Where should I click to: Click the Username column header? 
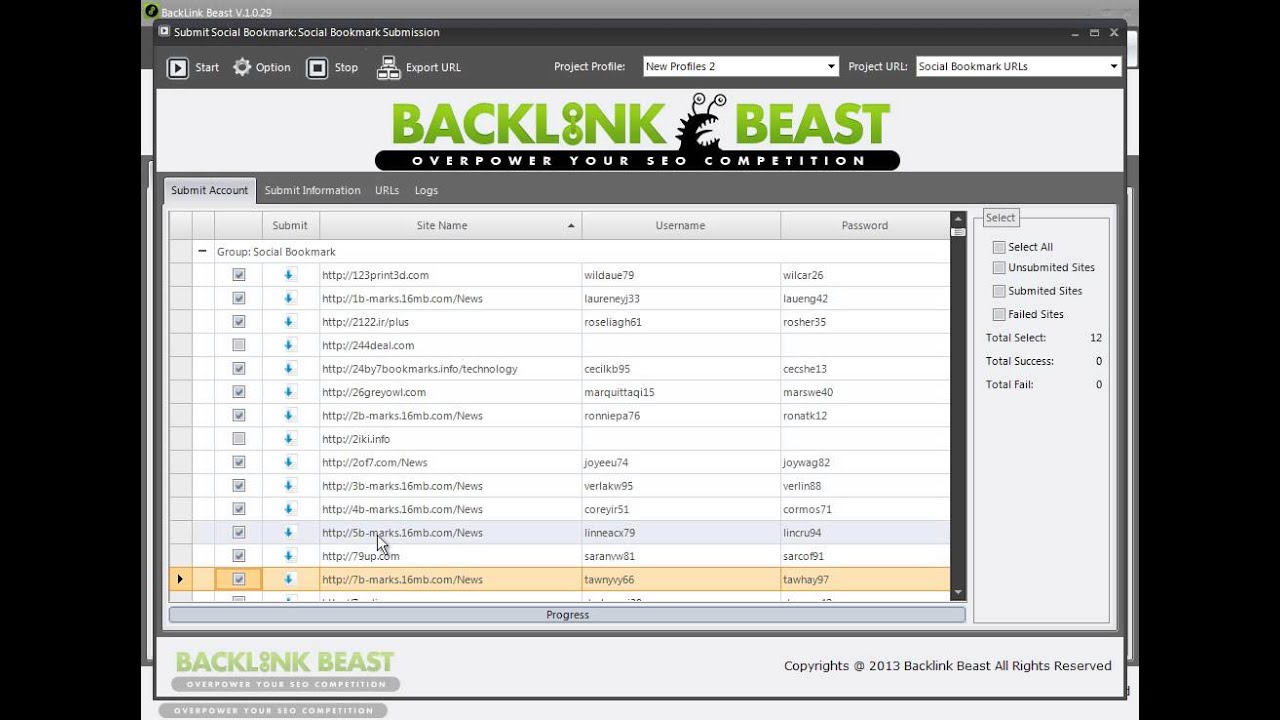[x=680, y=225]
